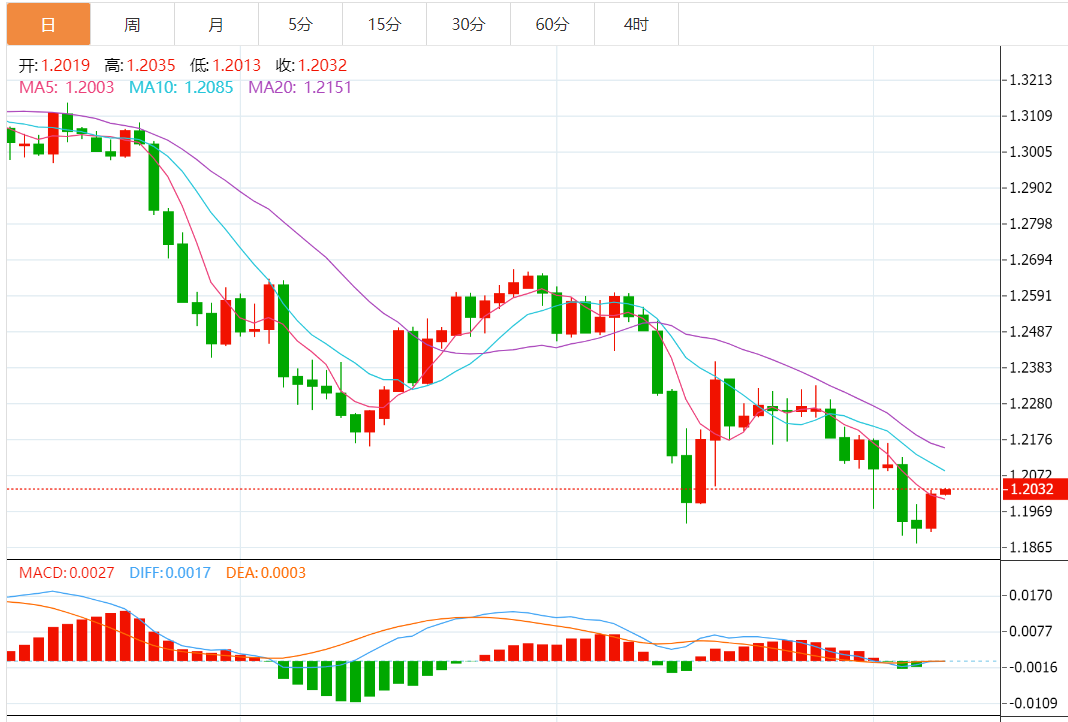Click the DIFF:0.0017 value label

[170, 573]
